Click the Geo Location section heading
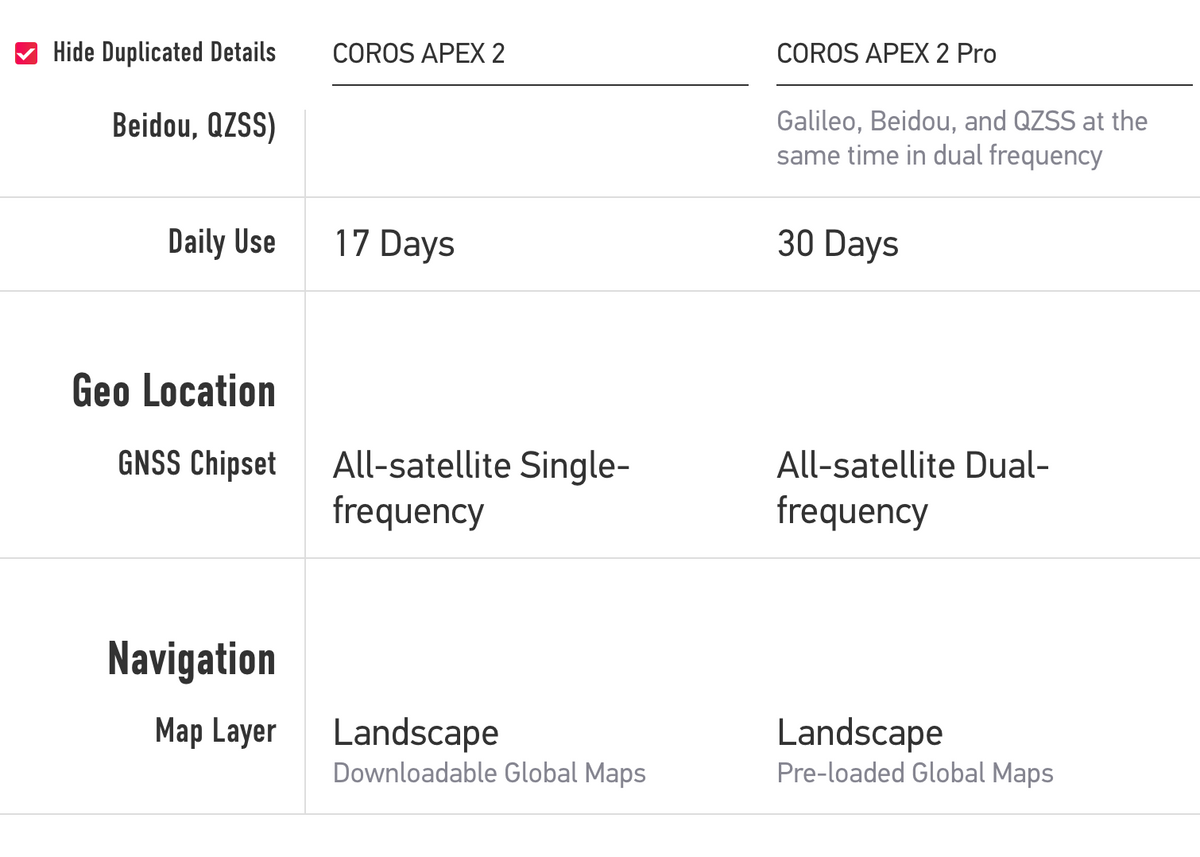Viewport: 1200px width, 857px height. [174, 391]
